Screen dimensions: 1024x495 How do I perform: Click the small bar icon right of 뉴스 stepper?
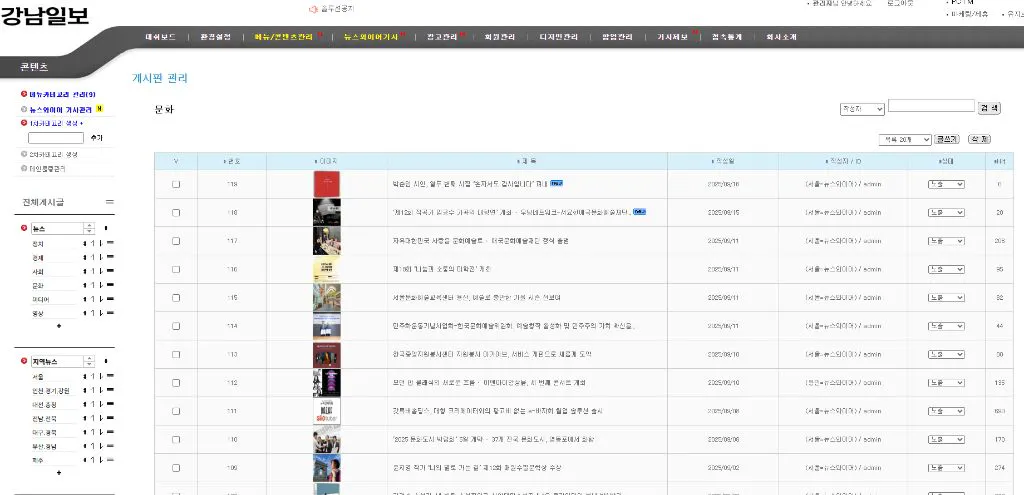point(106,229)
